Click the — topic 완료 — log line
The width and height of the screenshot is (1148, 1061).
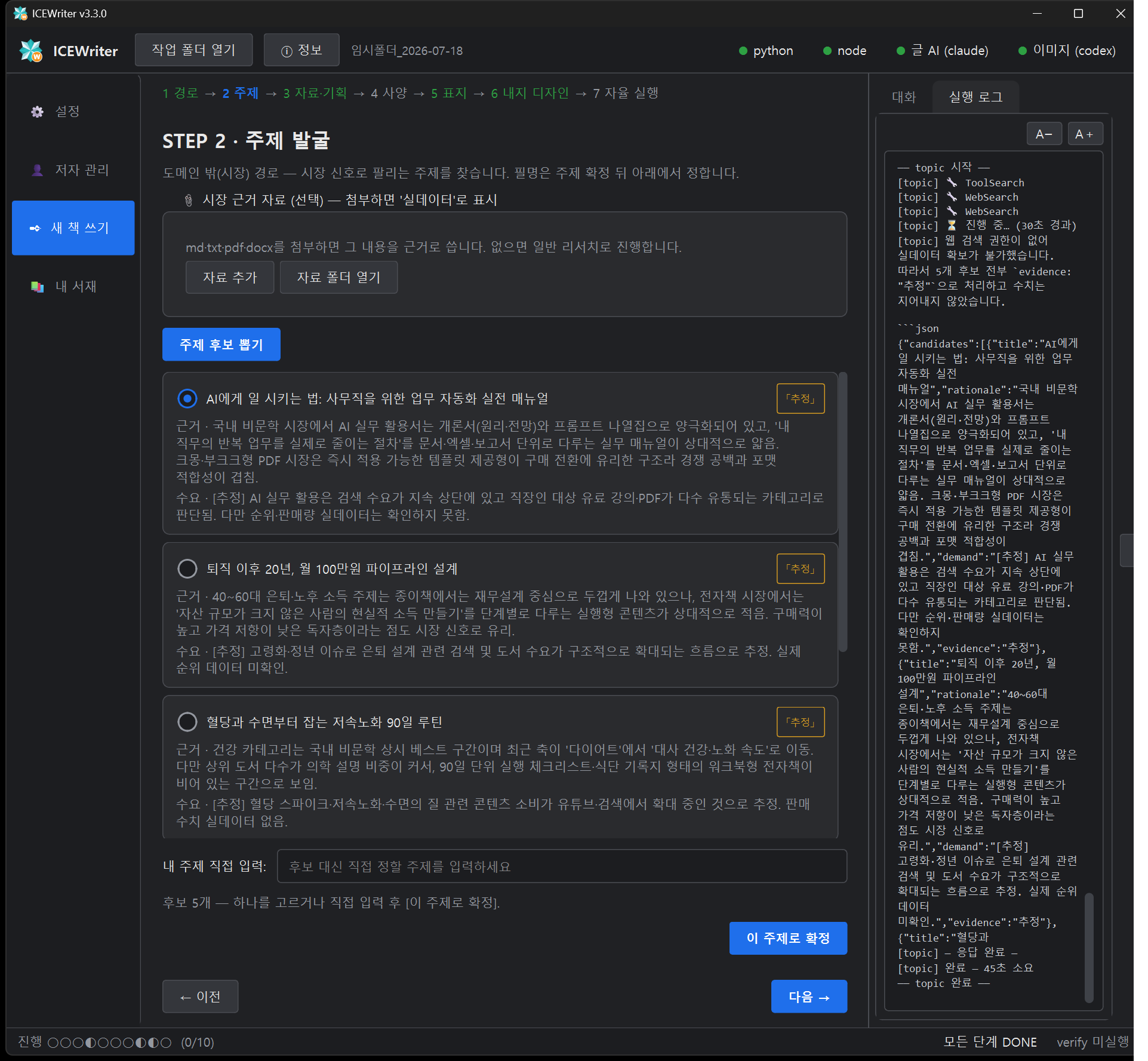[944, 983]
